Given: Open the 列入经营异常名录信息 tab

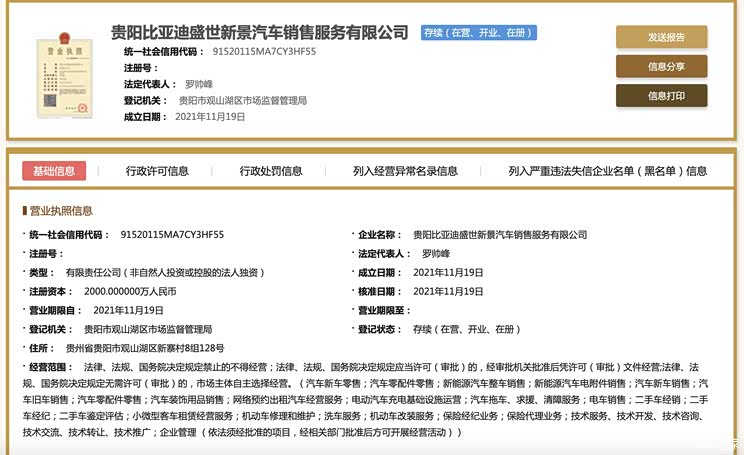Looking at the screenshot, I should coord(405,171).
